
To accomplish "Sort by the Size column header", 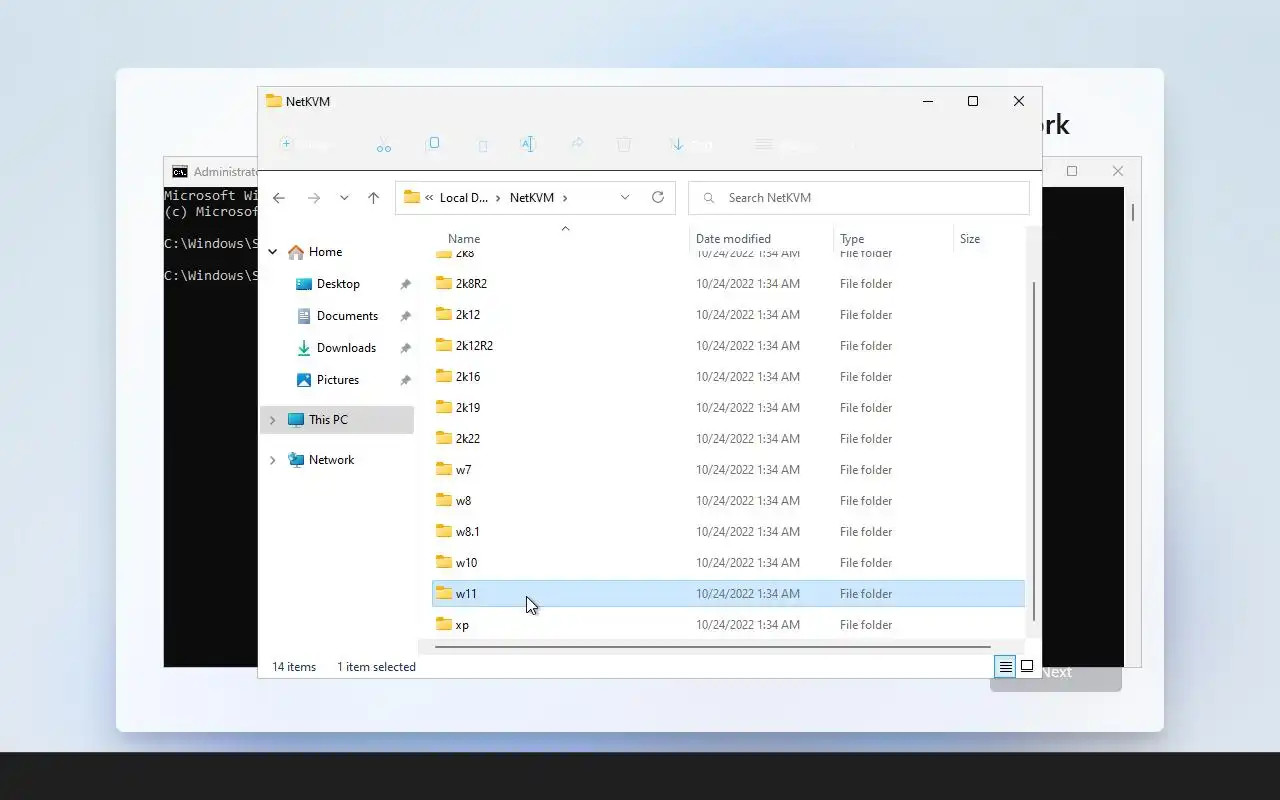I will [970, 239].
